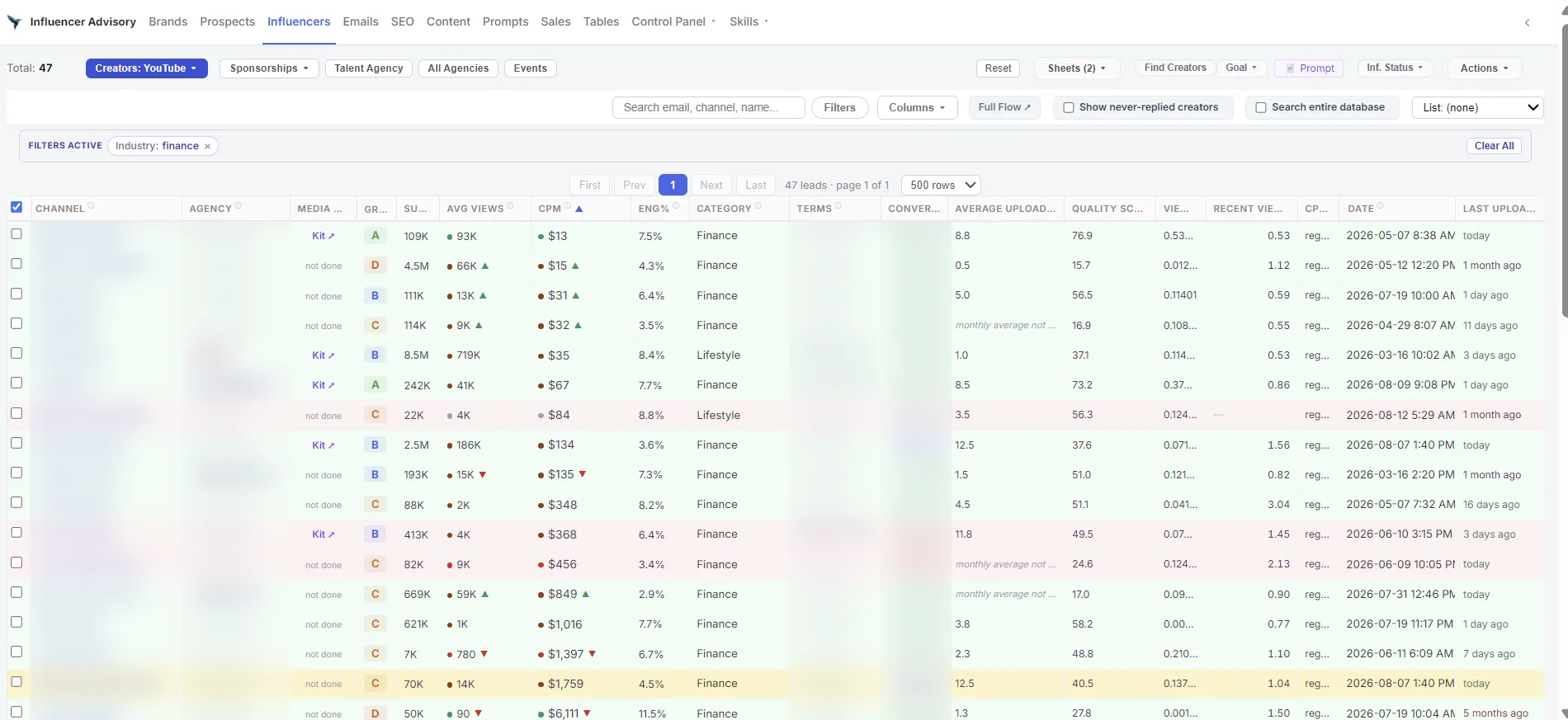Open the info icon beside CHANNEL header
Image resolution: width=1568 pixels, height=720 pixels.
pos(91,206)
